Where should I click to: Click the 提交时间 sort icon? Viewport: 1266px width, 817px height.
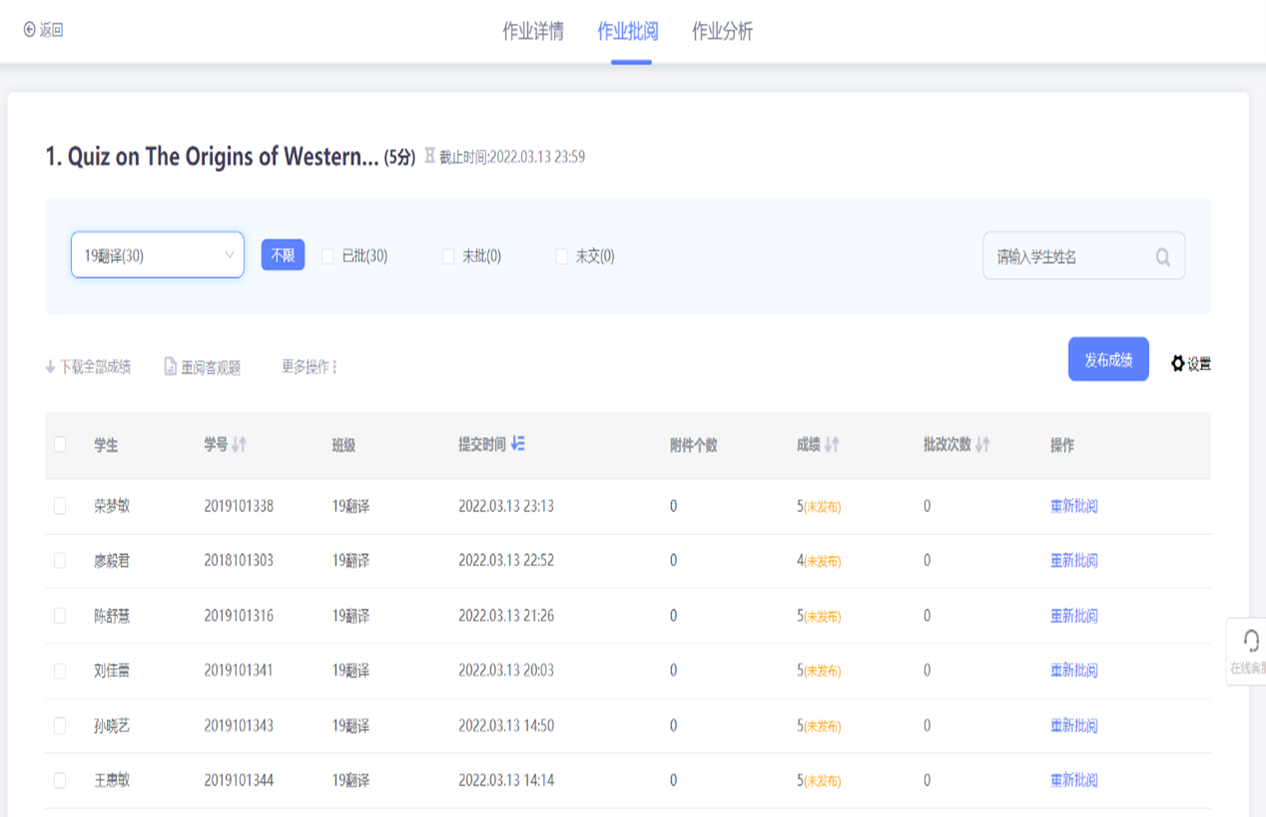(x=518, y=444)
